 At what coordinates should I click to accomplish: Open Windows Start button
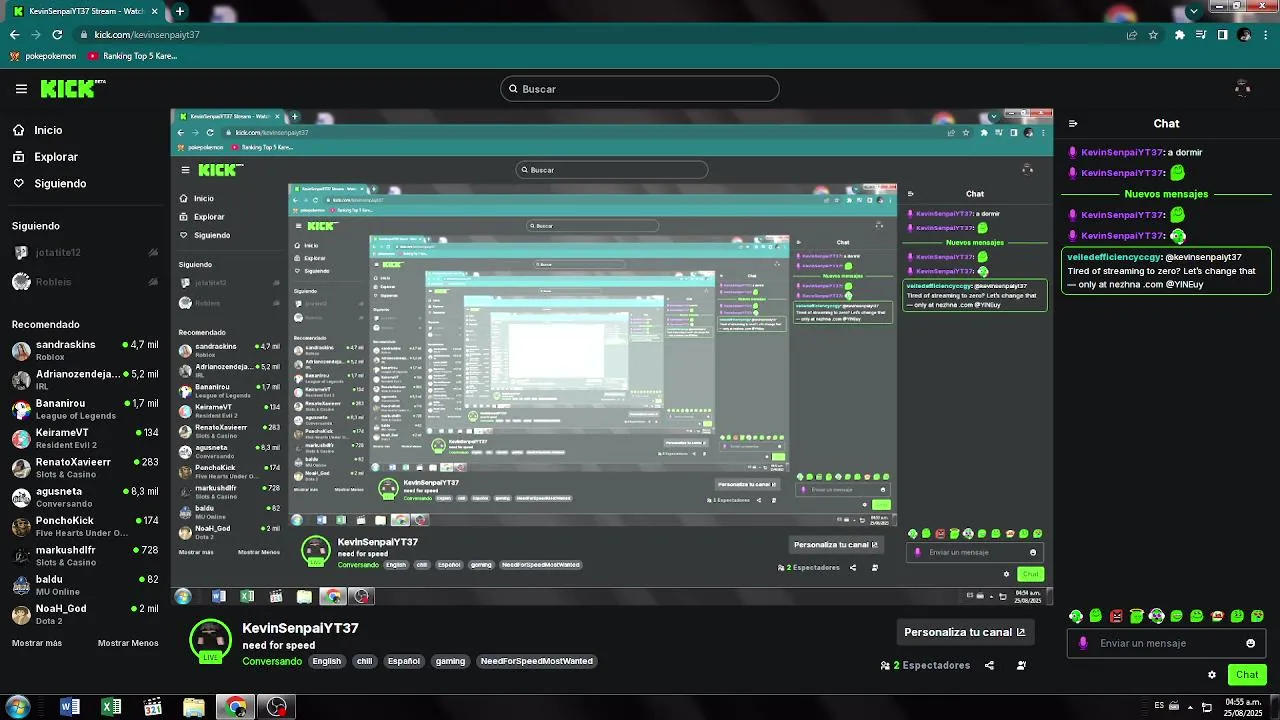click(x=17, y=707)
